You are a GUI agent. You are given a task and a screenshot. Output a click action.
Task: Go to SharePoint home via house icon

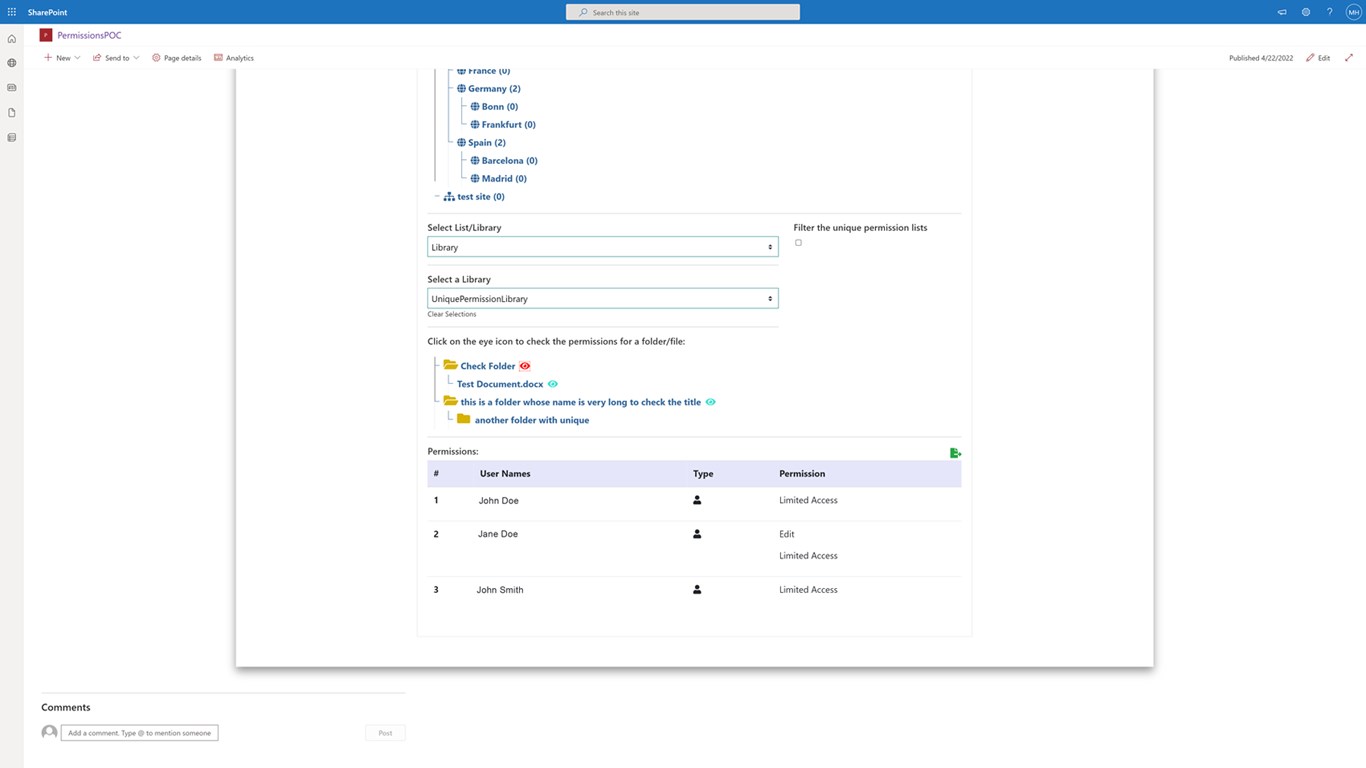(x=12, y=39)
